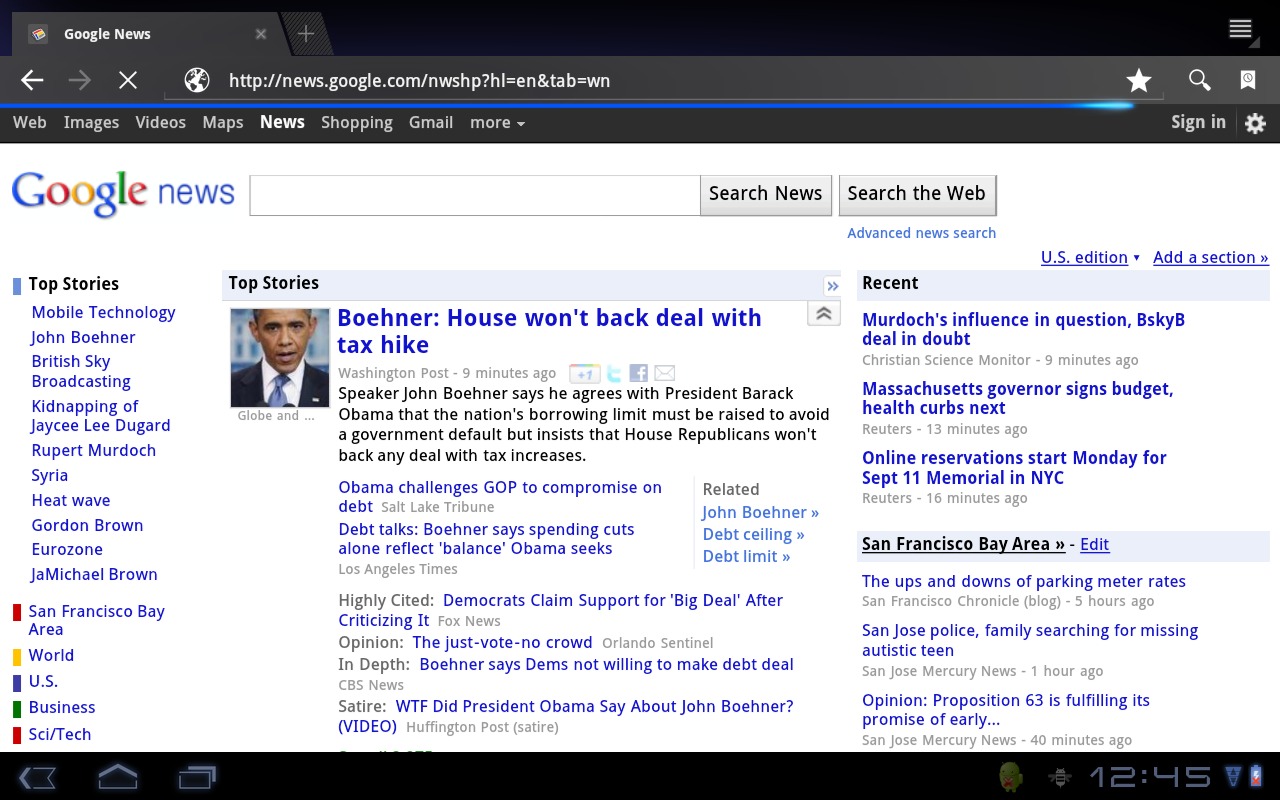
Task: Open the USB debugging notification icon
Action: pos(1059,777)
